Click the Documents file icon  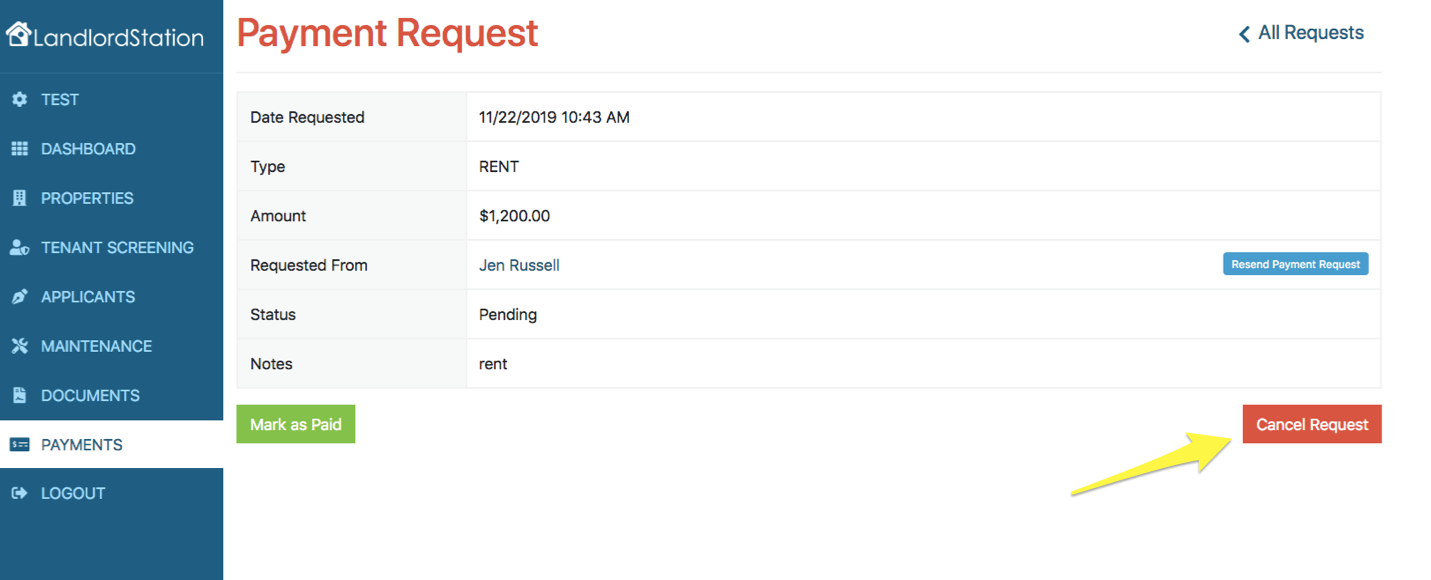click(19, 395)
